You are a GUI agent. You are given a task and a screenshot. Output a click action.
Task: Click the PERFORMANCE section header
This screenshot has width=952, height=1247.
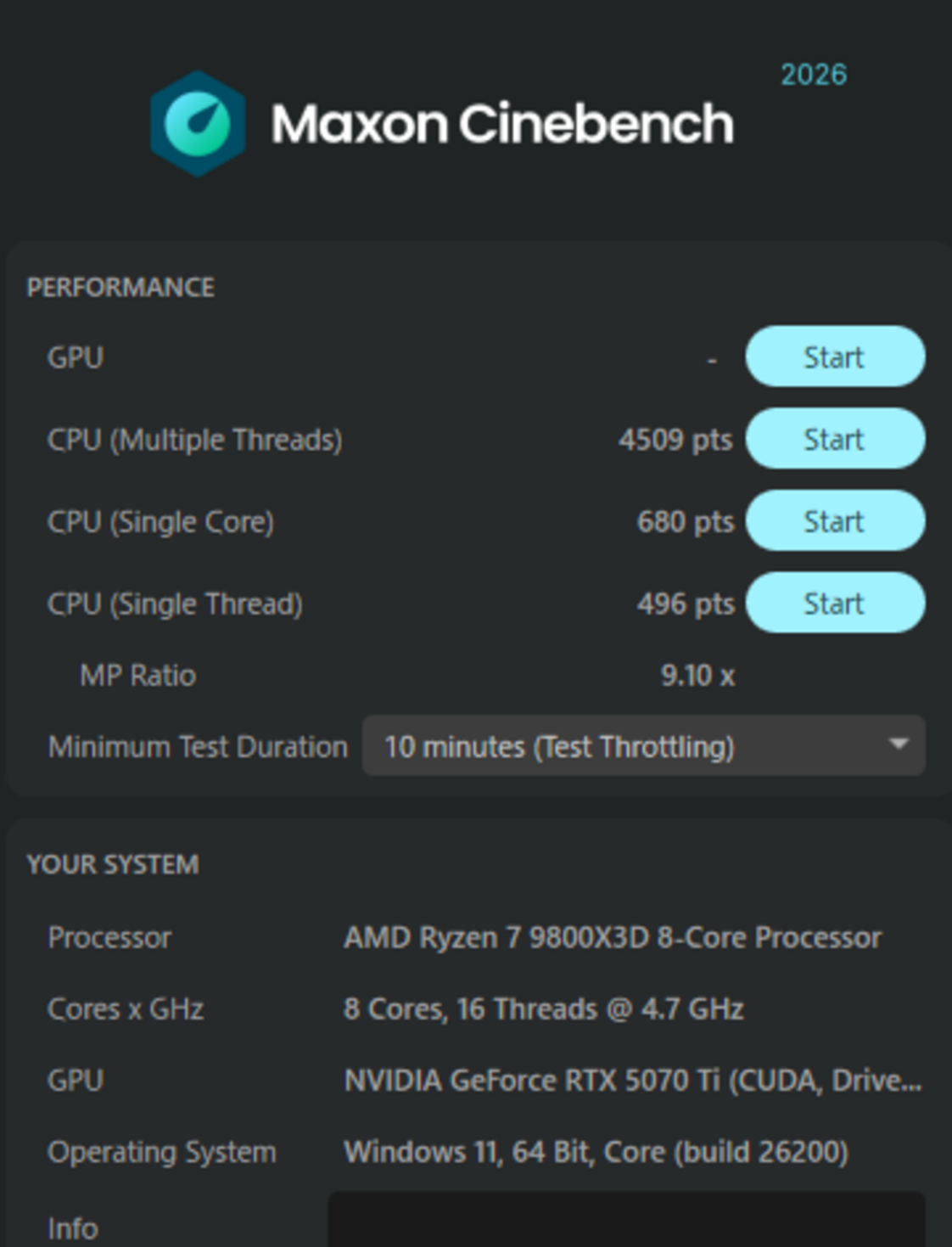120,287
